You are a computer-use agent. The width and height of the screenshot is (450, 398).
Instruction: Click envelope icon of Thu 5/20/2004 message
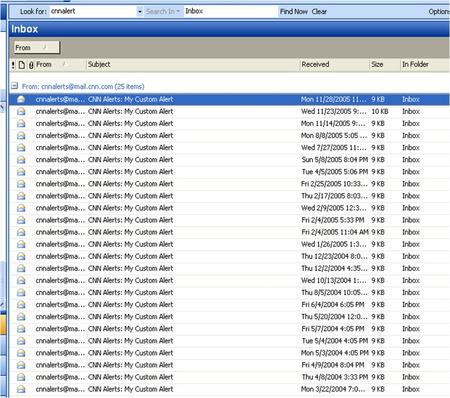click(x=21, y=317)
